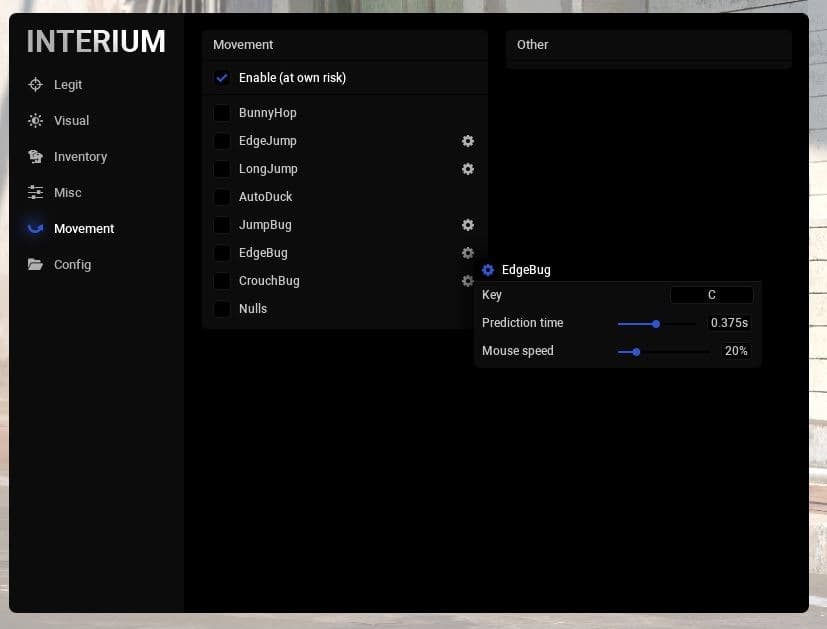Tick the Nulls checkbox

(222, 309)
